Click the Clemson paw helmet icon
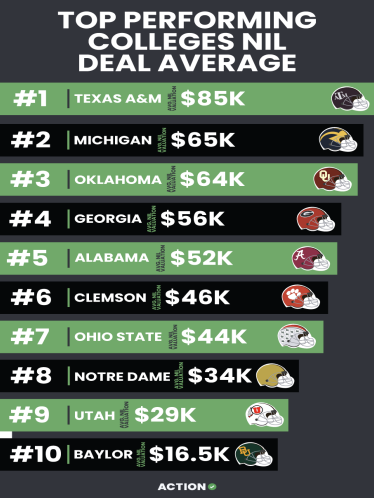 pyautogui.click(x=301, y=297)
